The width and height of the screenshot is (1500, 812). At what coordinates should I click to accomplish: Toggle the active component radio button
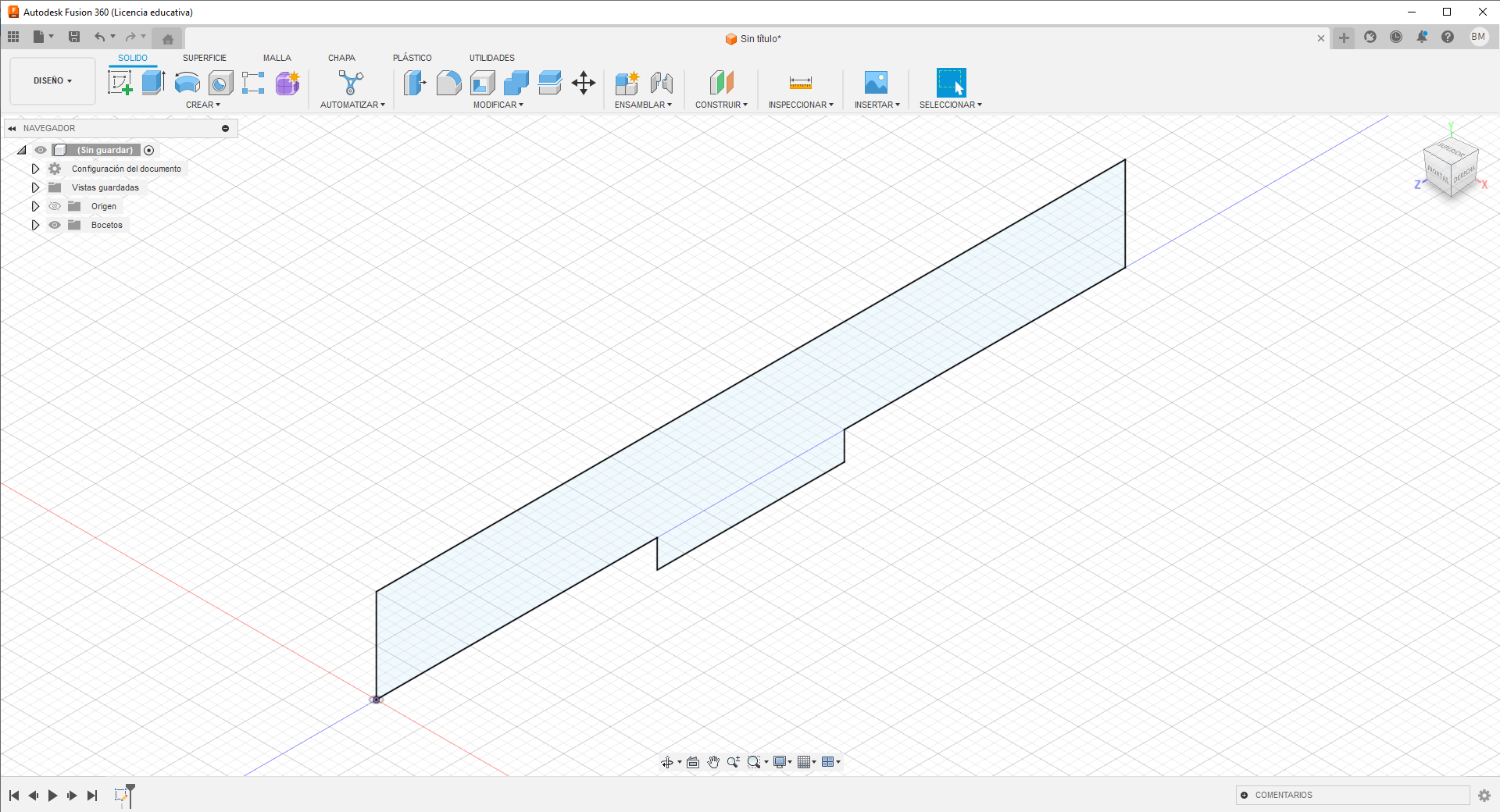click(149, 150)
